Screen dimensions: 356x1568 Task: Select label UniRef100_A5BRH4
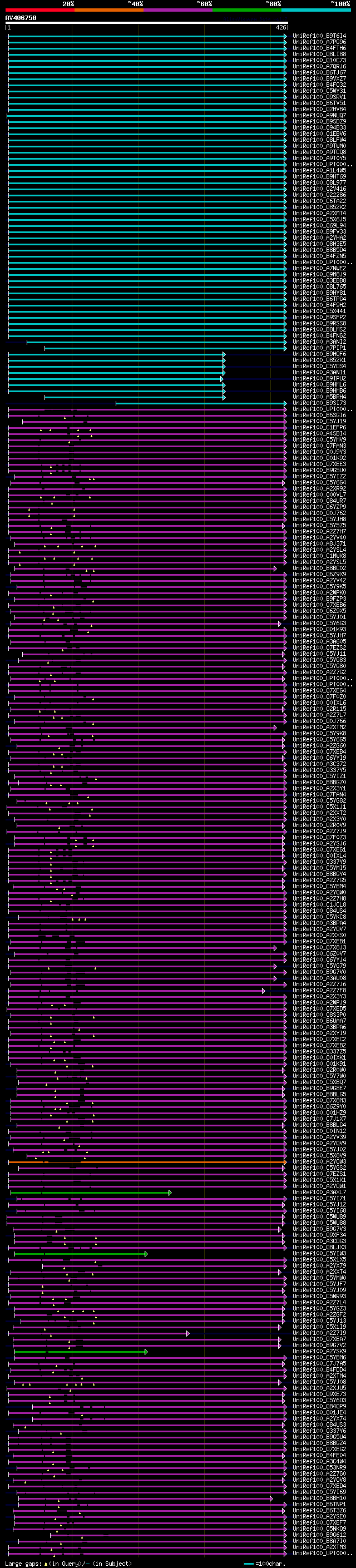pyautogui.click(x=319, y=397)
